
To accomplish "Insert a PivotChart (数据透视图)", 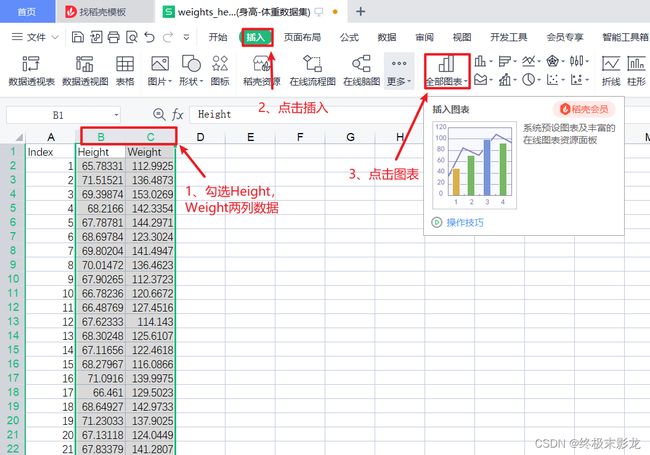I will point(85,70).
